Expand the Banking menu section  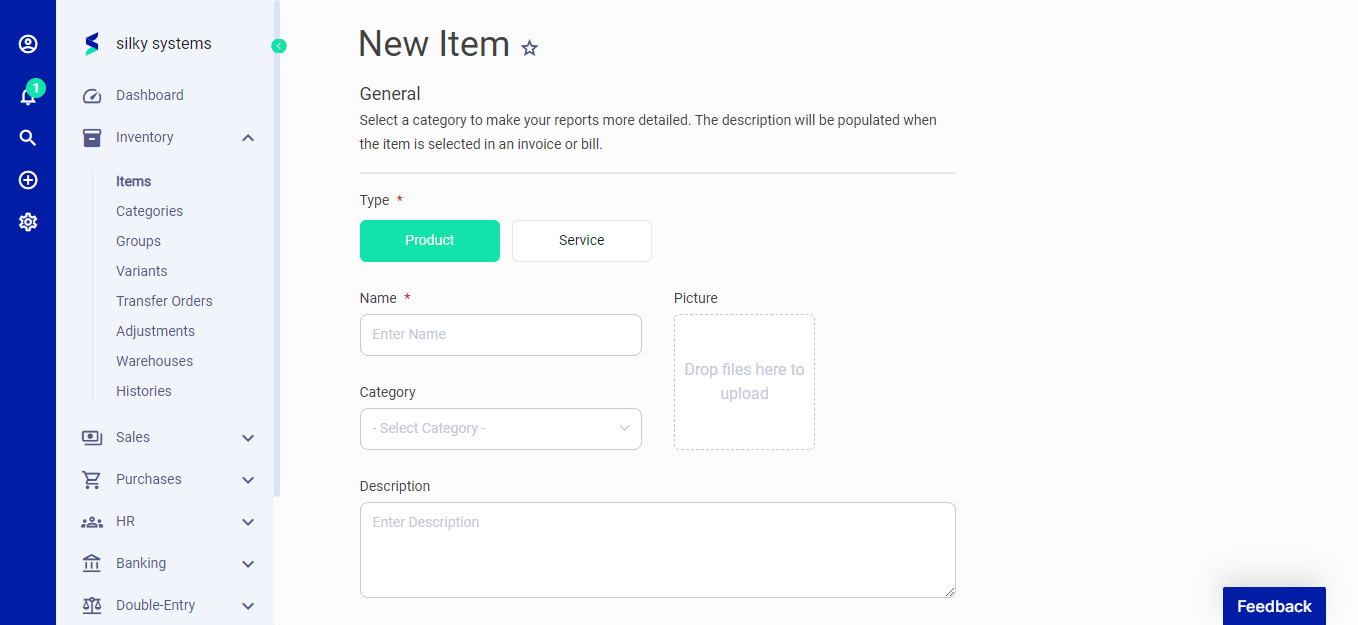coord(248,564)
